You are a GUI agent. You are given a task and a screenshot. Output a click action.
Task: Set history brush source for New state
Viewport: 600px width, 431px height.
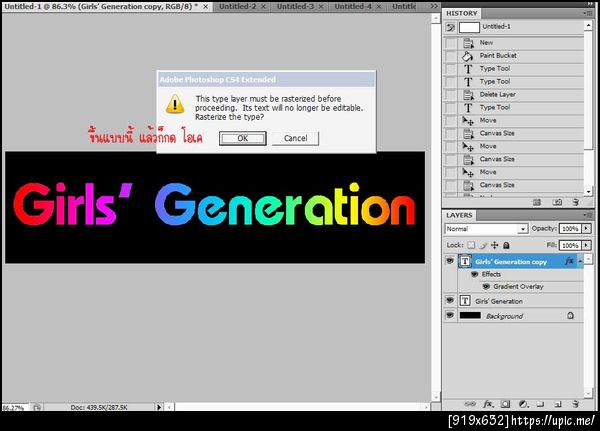click(451, 43)
